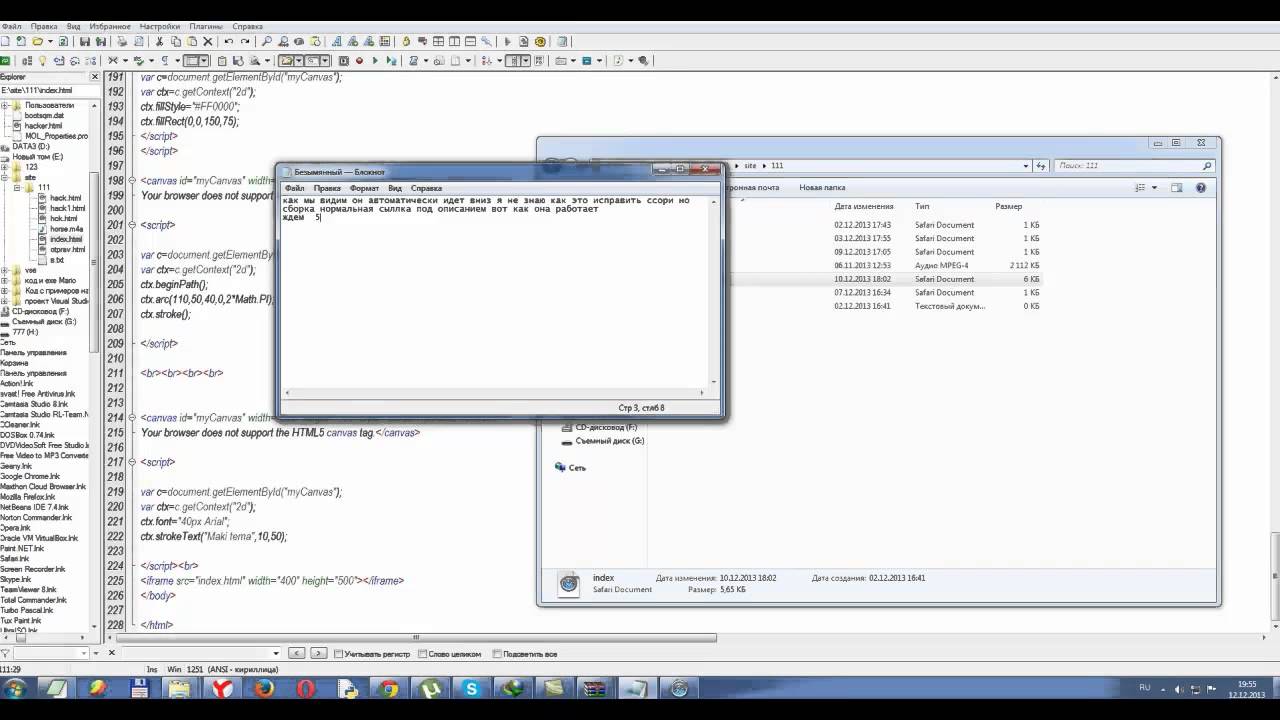Click the play macro green triangle icon
1280x720 pixels.
[x=375, y=61]
